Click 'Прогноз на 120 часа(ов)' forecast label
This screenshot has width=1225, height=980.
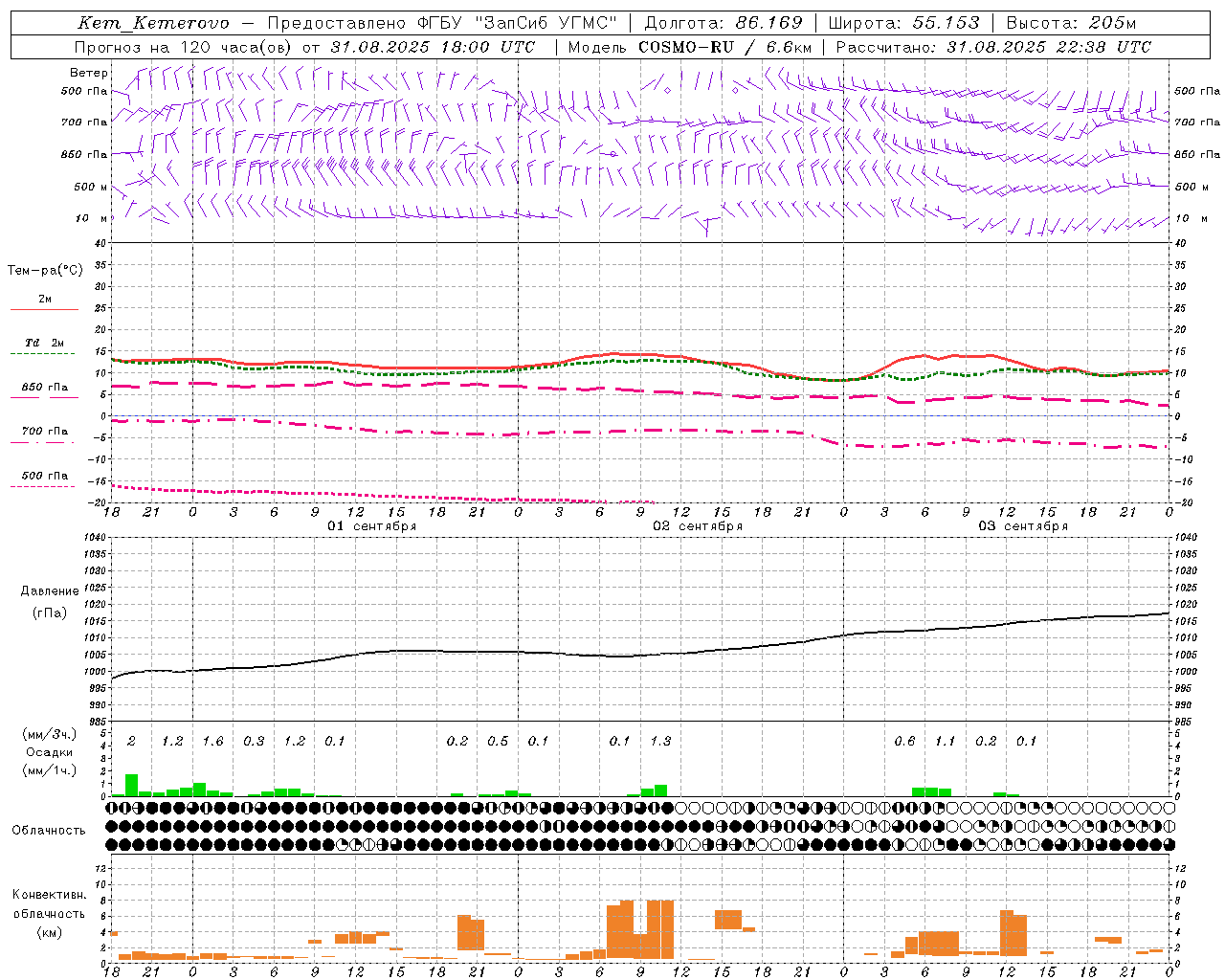tap(184, 47)
